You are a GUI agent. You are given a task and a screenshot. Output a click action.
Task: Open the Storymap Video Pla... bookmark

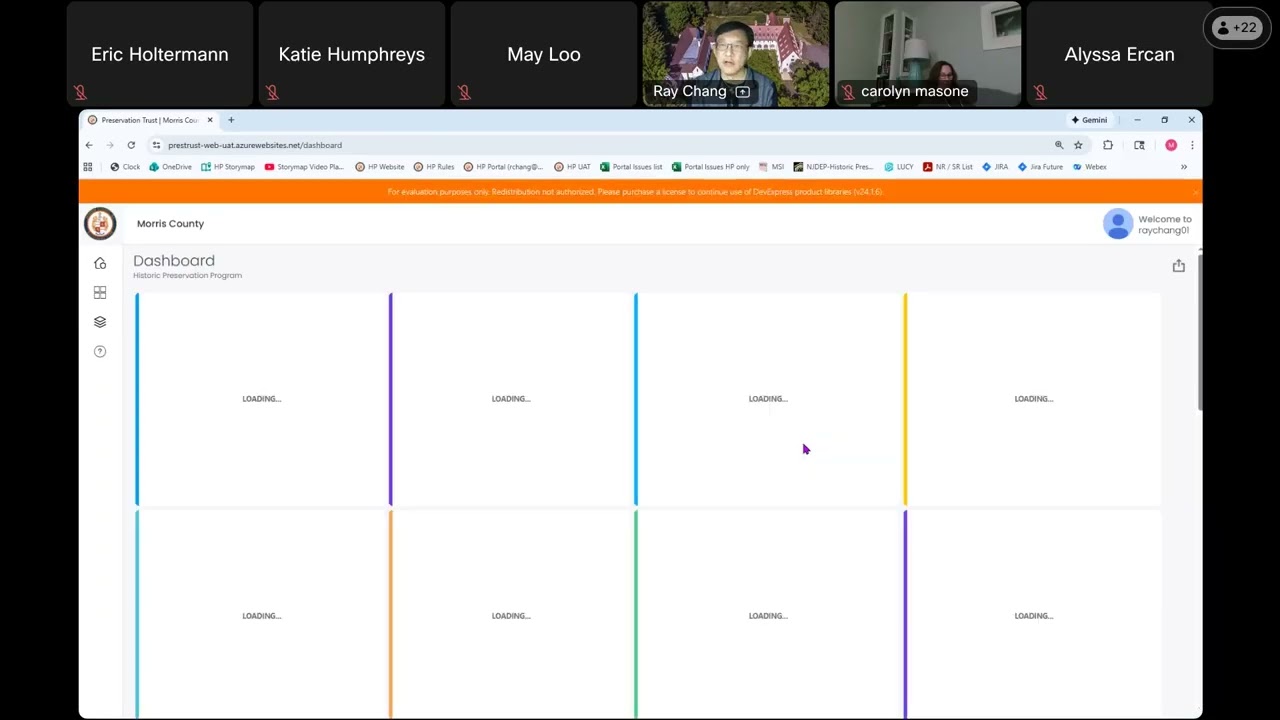click(304, 167)
